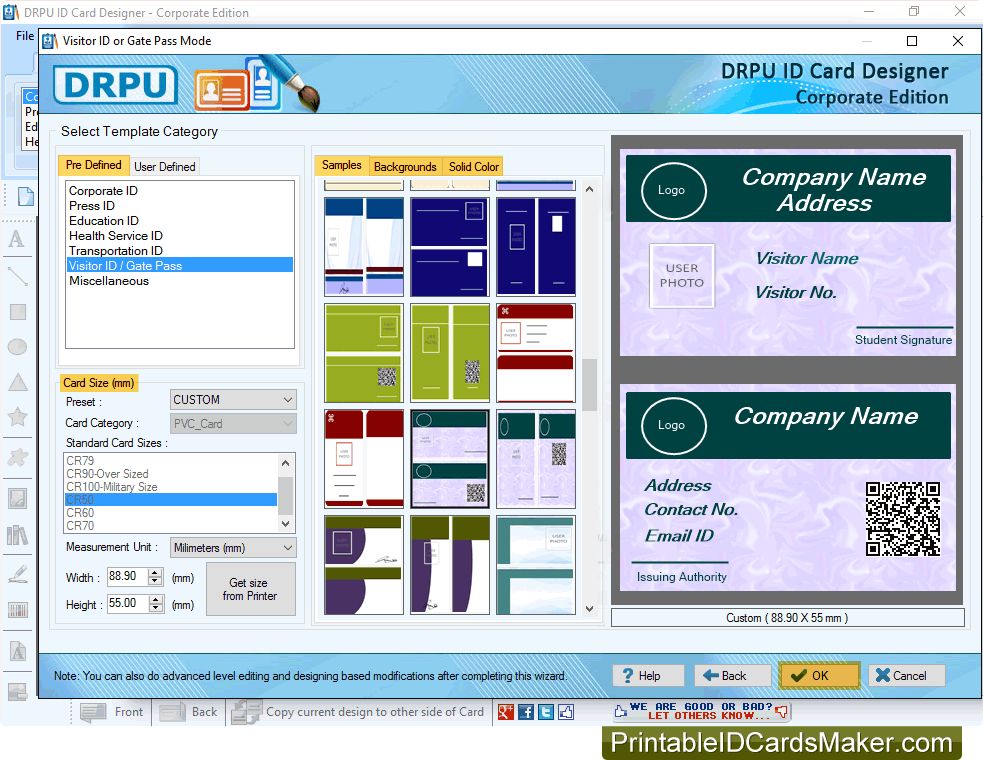
Task: Select CR79 standard card size
Action: [x=171, y=460]
